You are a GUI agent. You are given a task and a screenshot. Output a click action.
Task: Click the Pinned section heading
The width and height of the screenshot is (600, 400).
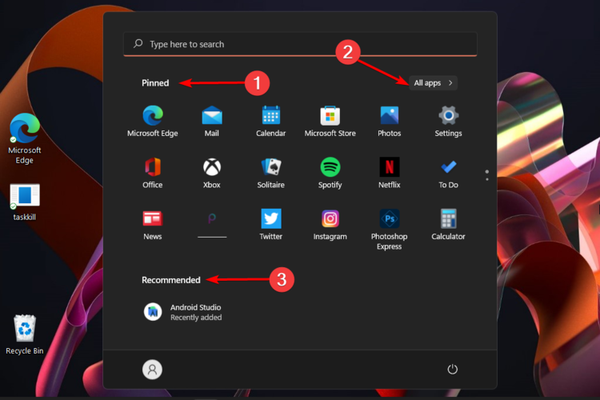point(155,83)
